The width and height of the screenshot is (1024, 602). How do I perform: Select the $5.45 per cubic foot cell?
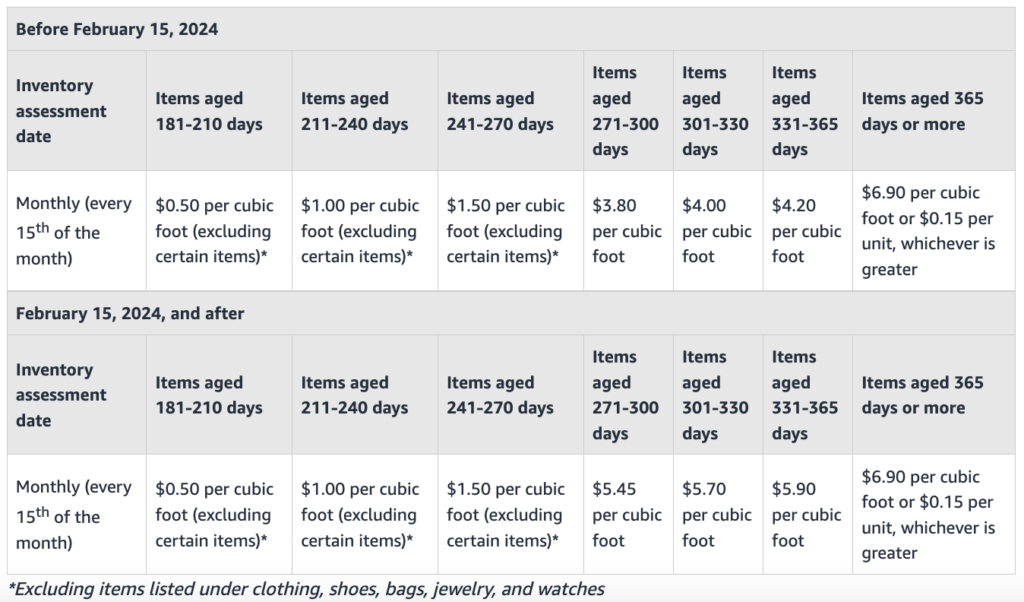[626, 515]
